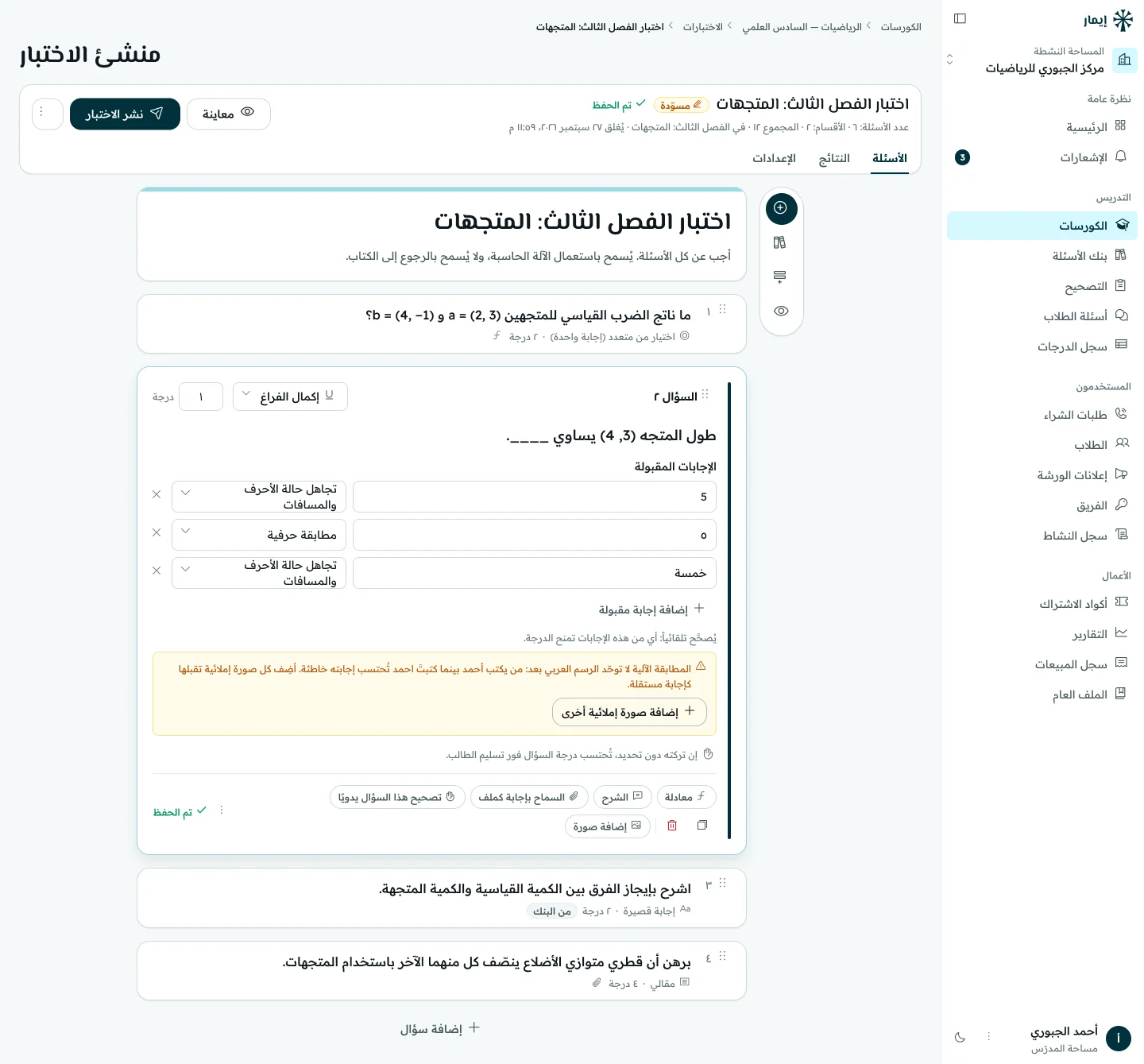This screenshot has height=1064, width=1144.
Task: Click the dark plus-circle icon in the floating toolbar
Action: (x=781, y=208)
